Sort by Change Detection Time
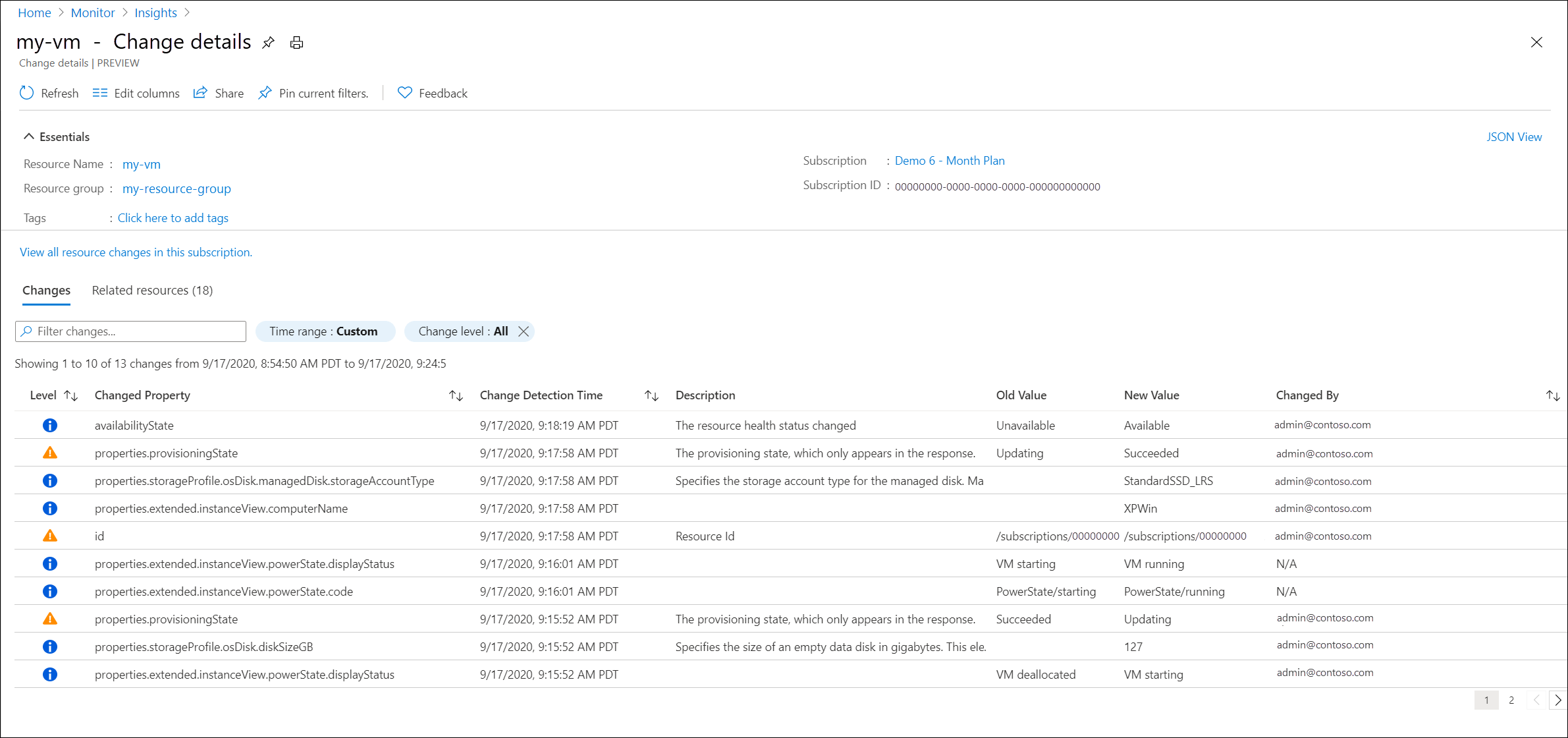1568x738 pixels. point(651,395)
